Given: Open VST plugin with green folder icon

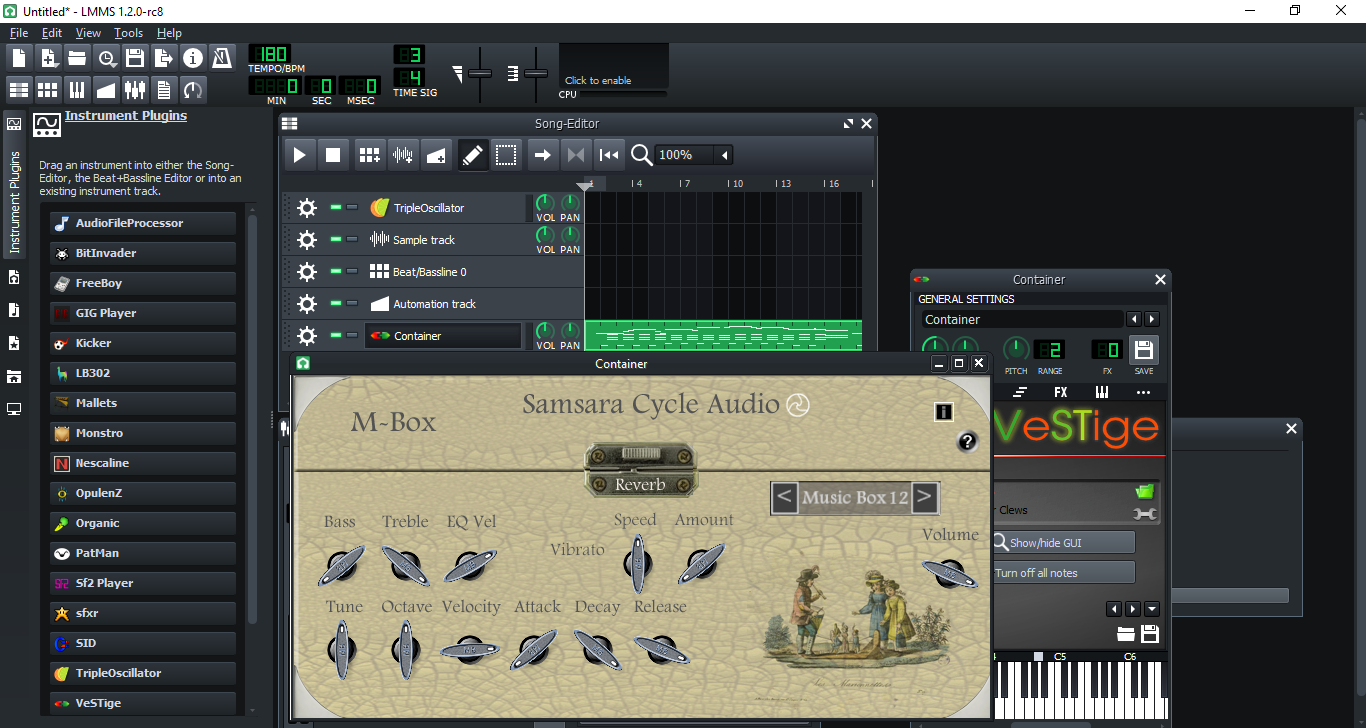Looking at the screenshot, I should pos(1145,491).
